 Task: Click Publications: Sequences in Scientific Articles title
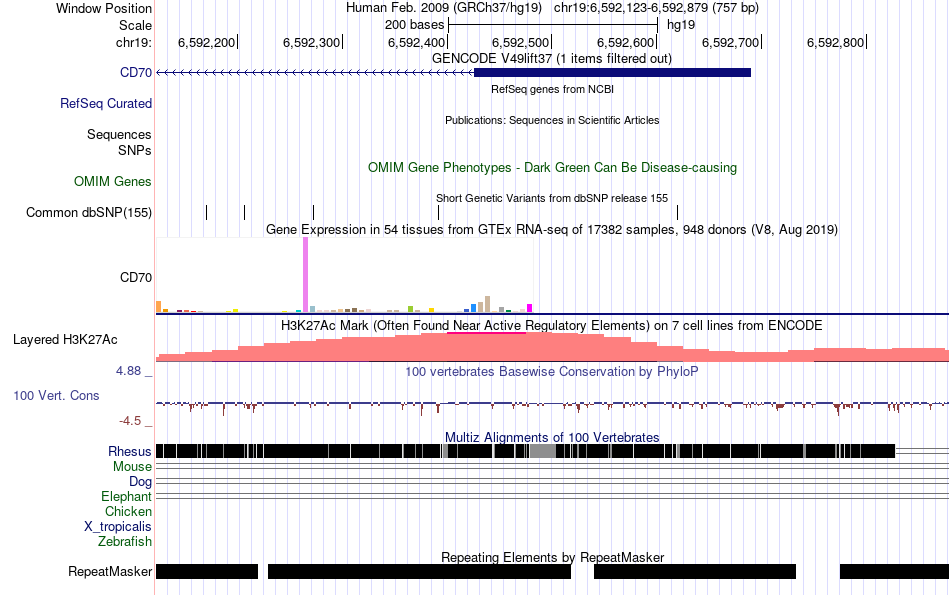pos(552,121)
